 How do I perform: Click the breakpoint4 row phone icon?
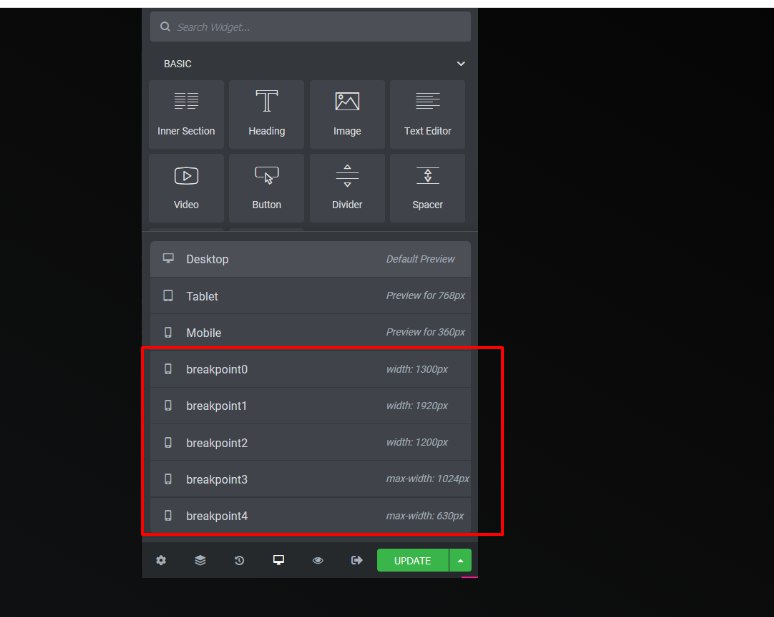coord(168,515)
